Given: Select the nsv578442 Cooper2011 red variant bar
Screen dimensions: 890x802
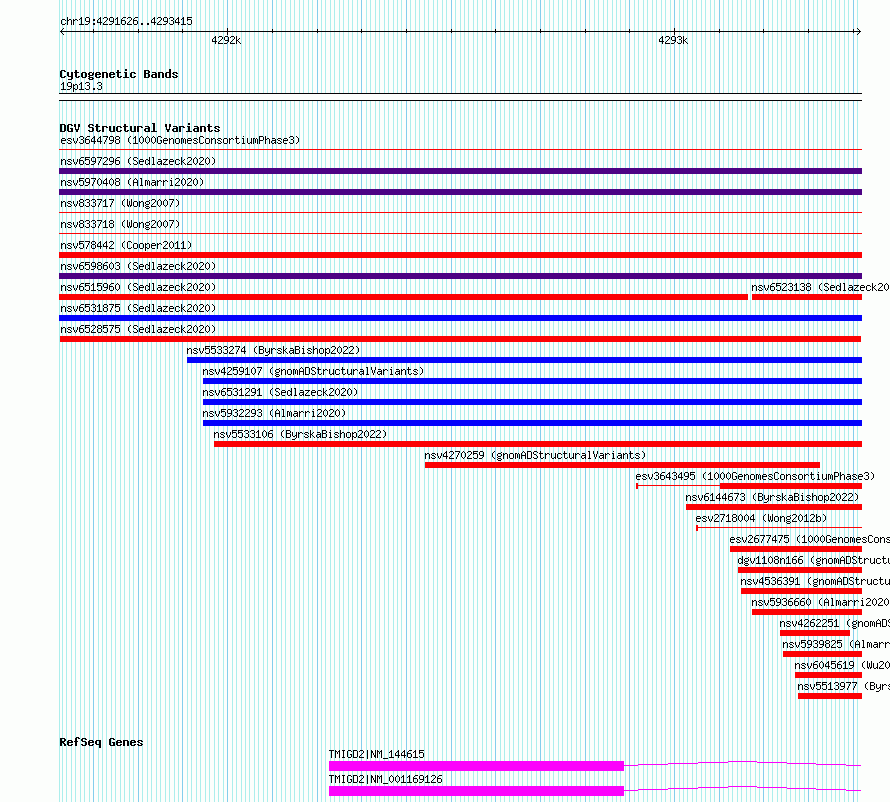Looking at the screenshot, I should [x=460, y=255].
